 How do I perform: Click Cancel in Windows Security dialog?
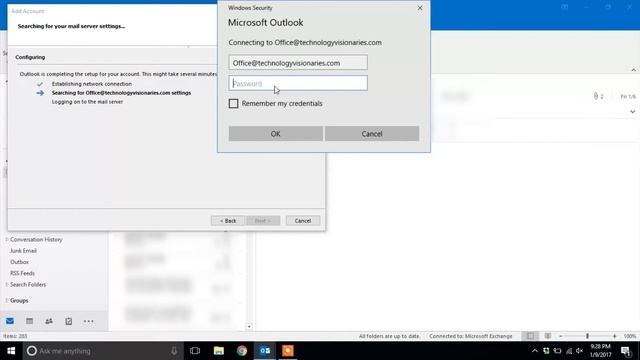click(x=372, y=134)
